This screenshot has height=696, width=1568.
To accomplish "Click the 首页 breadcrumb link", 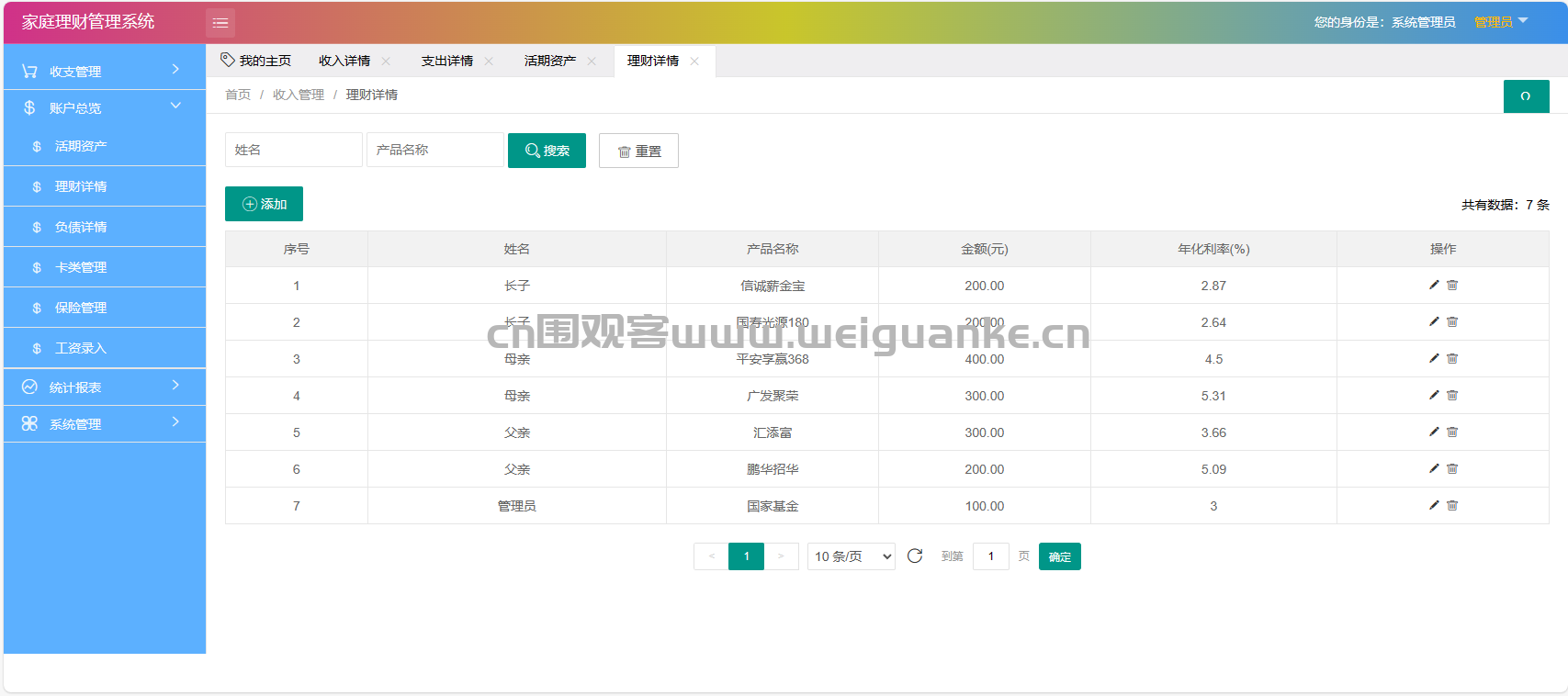I will click(x=238, y=95).
